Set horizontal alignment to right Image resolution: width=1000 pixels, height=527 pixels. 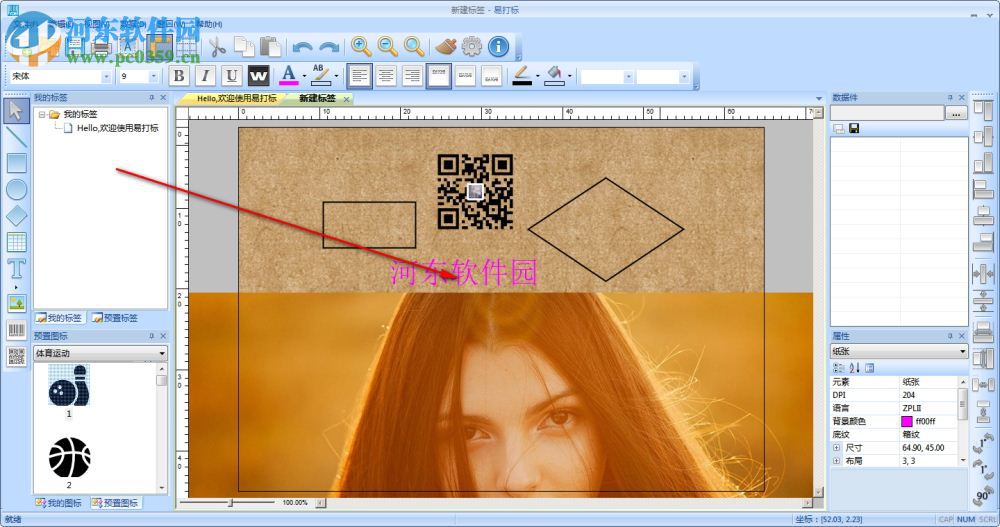click(x=413, y=76)
